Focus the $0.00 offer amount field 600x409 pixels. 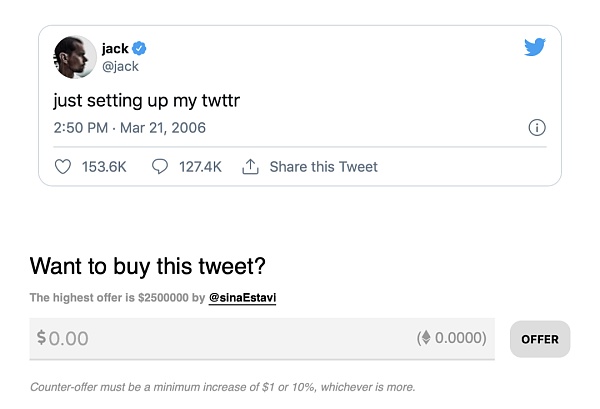coord(220,339)
